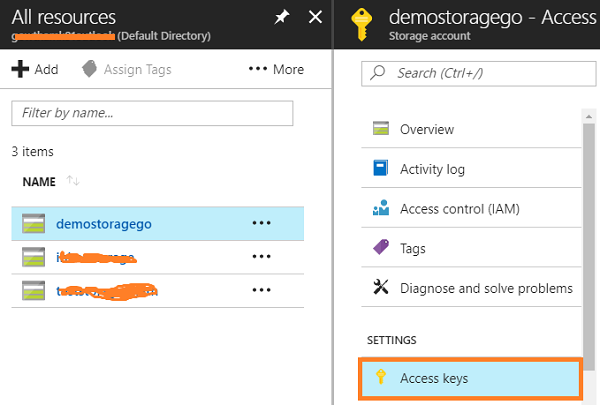The height and width of the screenshot is (405, 600).
Task: Open the ellipsis menu for demostoragego row
Action: click(x=262, y=224)
